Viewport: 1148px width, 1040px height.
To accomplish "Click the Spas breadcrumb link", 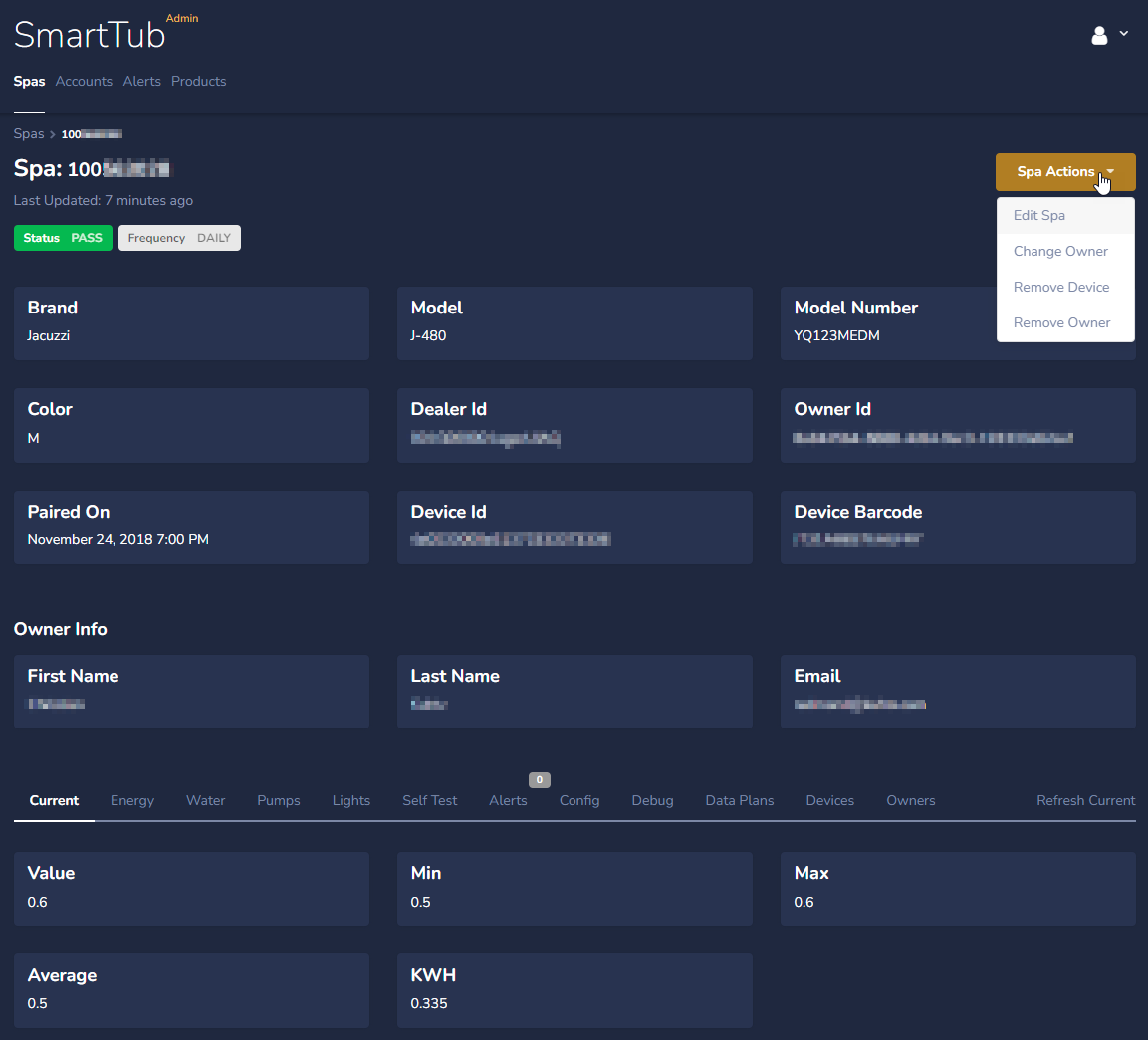I will [29, 134].
